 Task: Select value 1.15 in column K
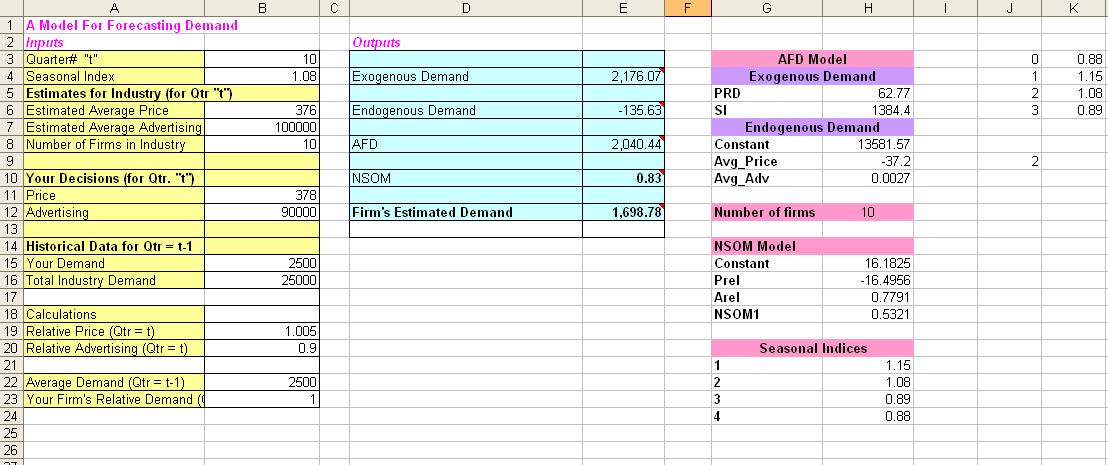1074,76
